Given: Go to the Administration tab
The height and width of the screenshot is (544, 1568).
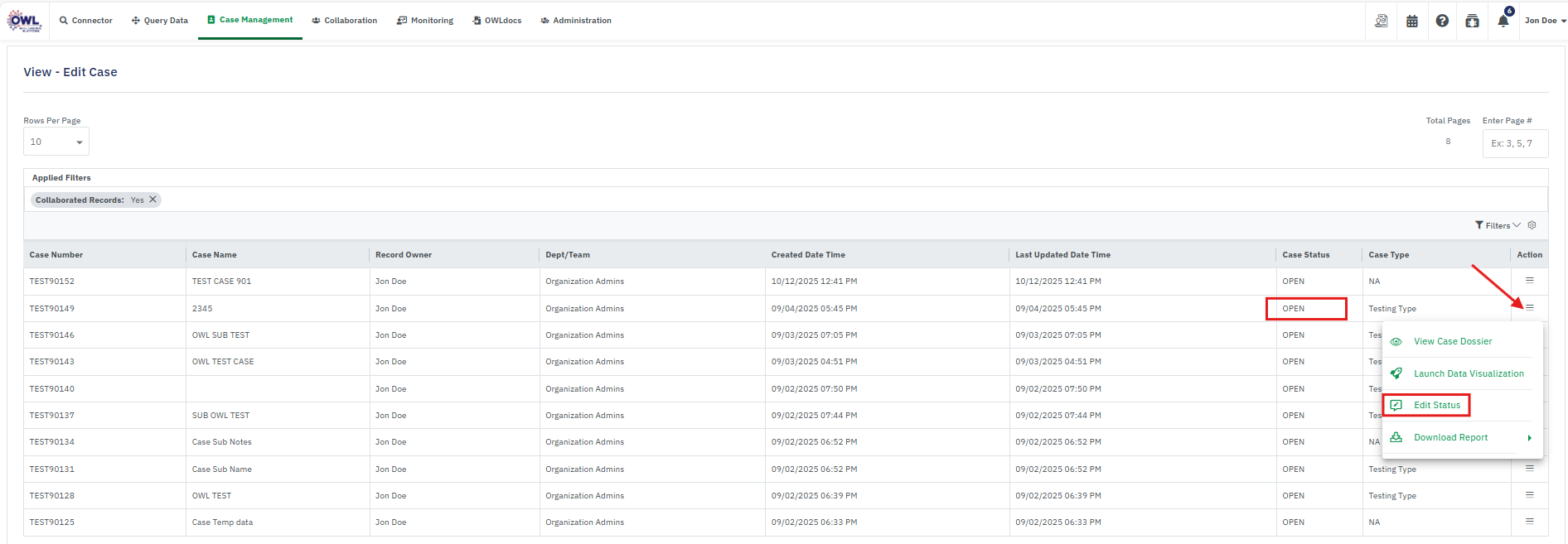Looking at the screenshot, I should pos(576,21).
